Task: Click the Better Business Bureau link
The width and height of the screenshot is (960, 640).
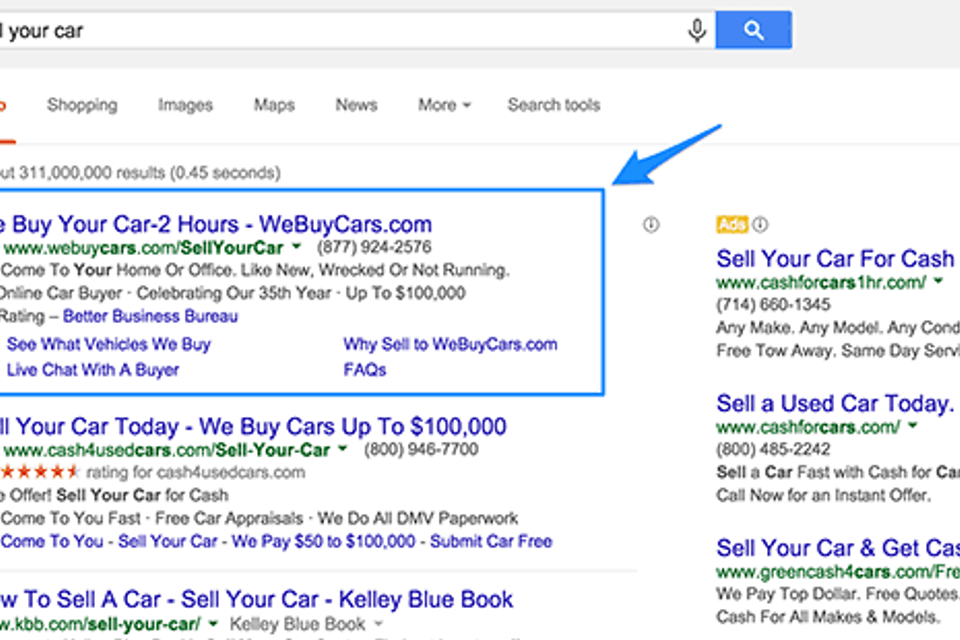Action: [153, 318]
